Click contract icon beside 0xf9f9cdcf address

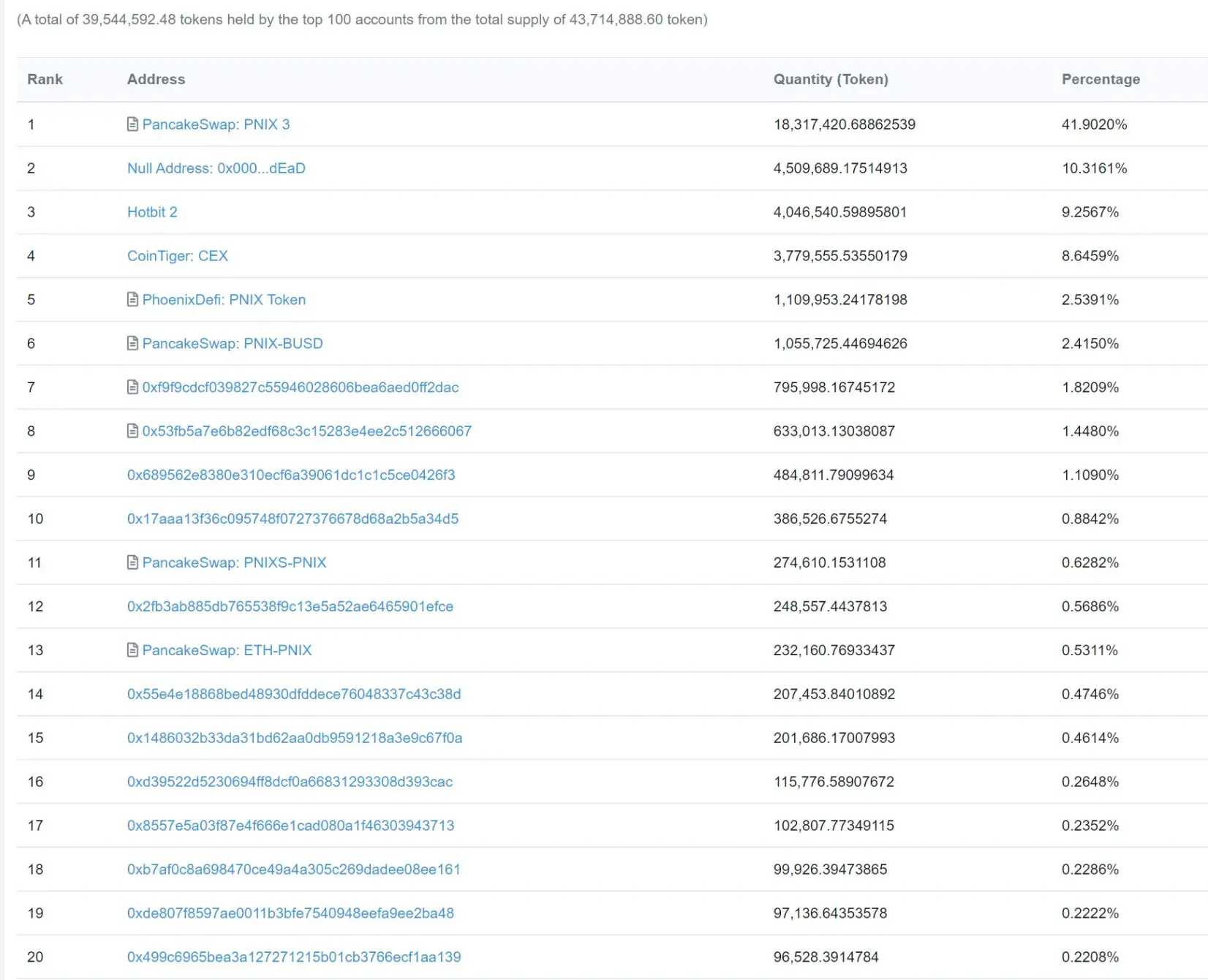[x=132, y=388]
